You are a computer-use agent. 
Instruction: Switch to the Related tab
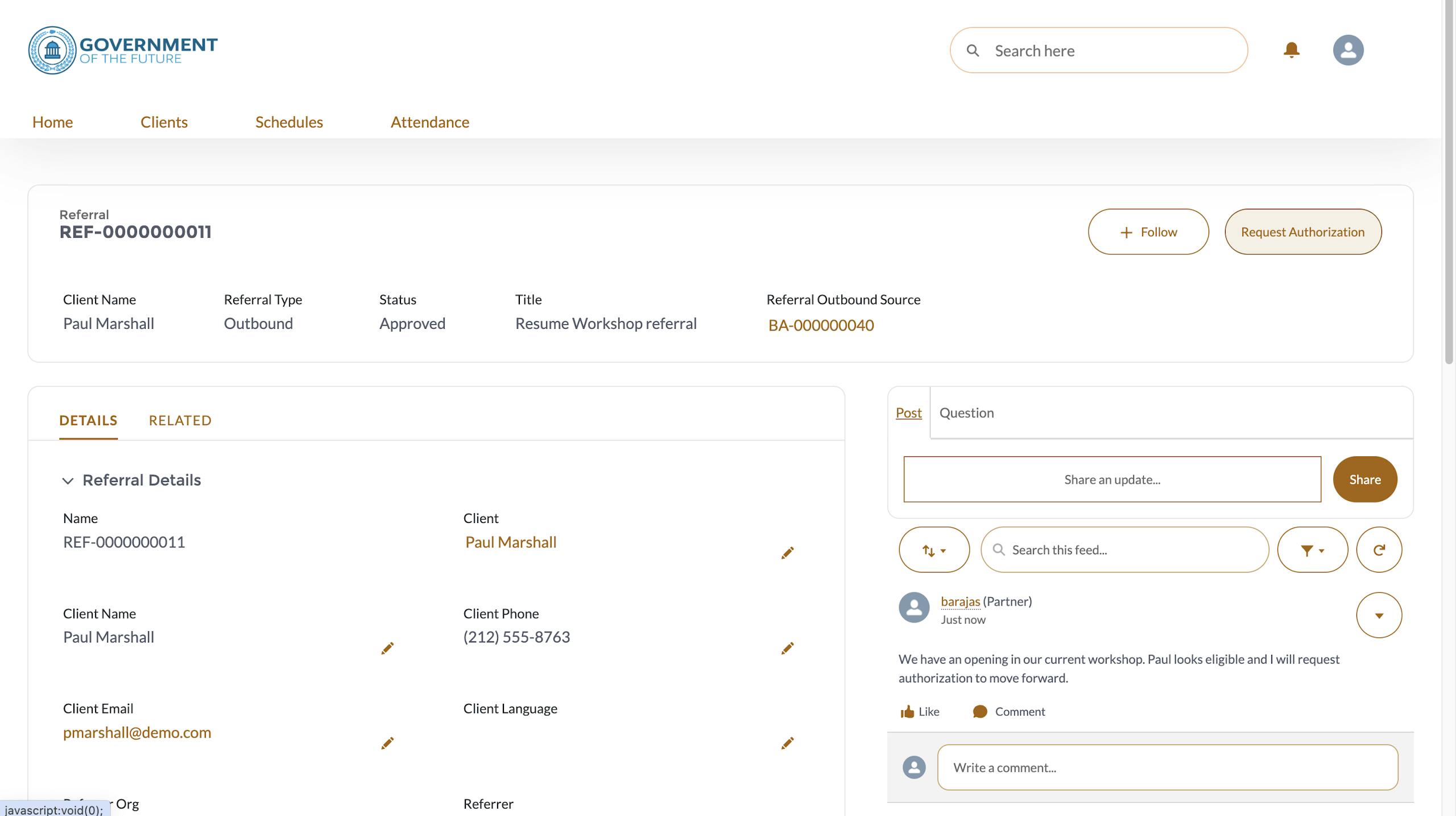click(180, 421)
